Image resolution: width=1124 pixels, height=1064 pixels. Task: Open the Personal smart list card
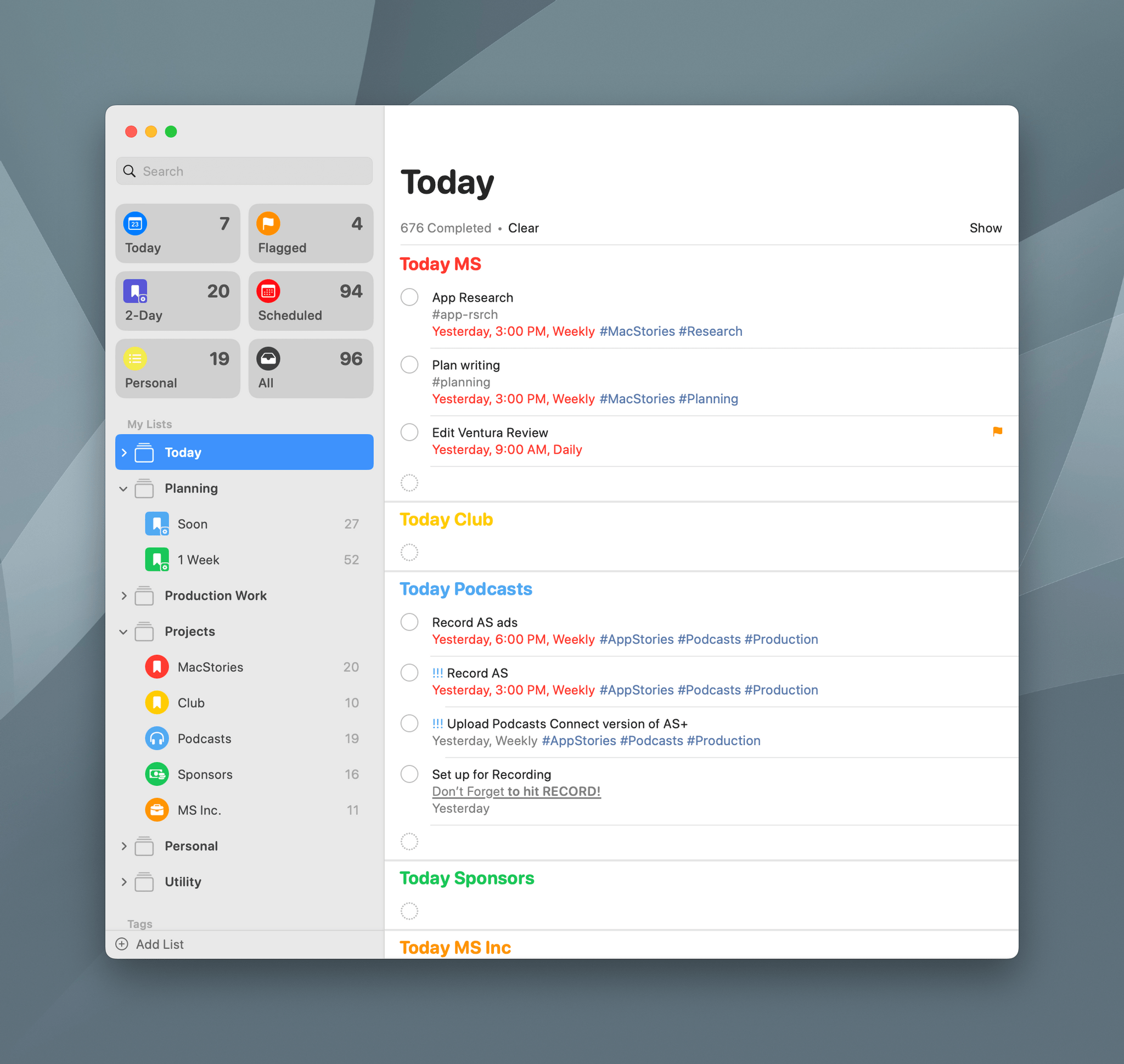[x=178, y=368]
